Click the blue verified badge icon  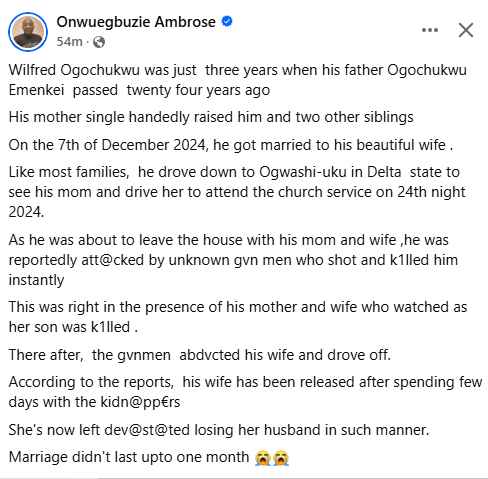(227, 21)
